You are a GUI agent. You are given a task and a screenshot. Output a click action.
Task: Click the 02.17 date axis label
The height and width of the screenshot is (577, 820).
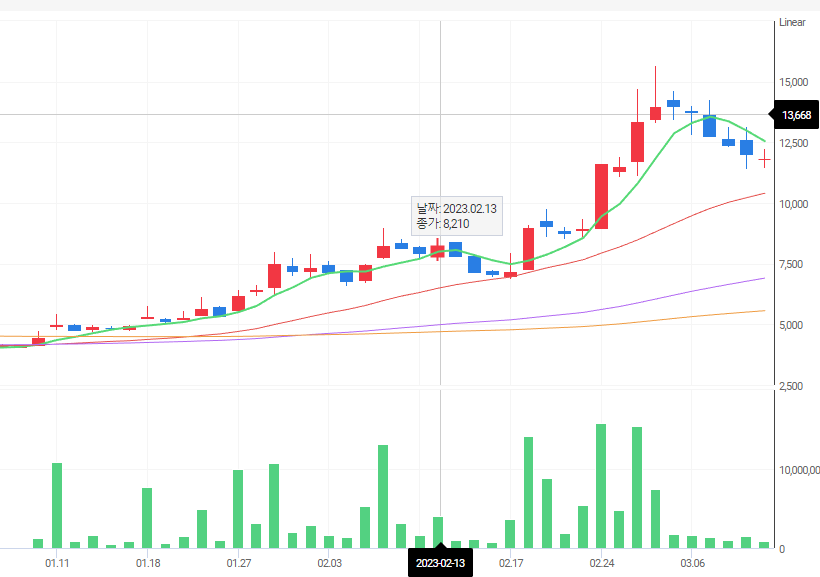[511, 563]
